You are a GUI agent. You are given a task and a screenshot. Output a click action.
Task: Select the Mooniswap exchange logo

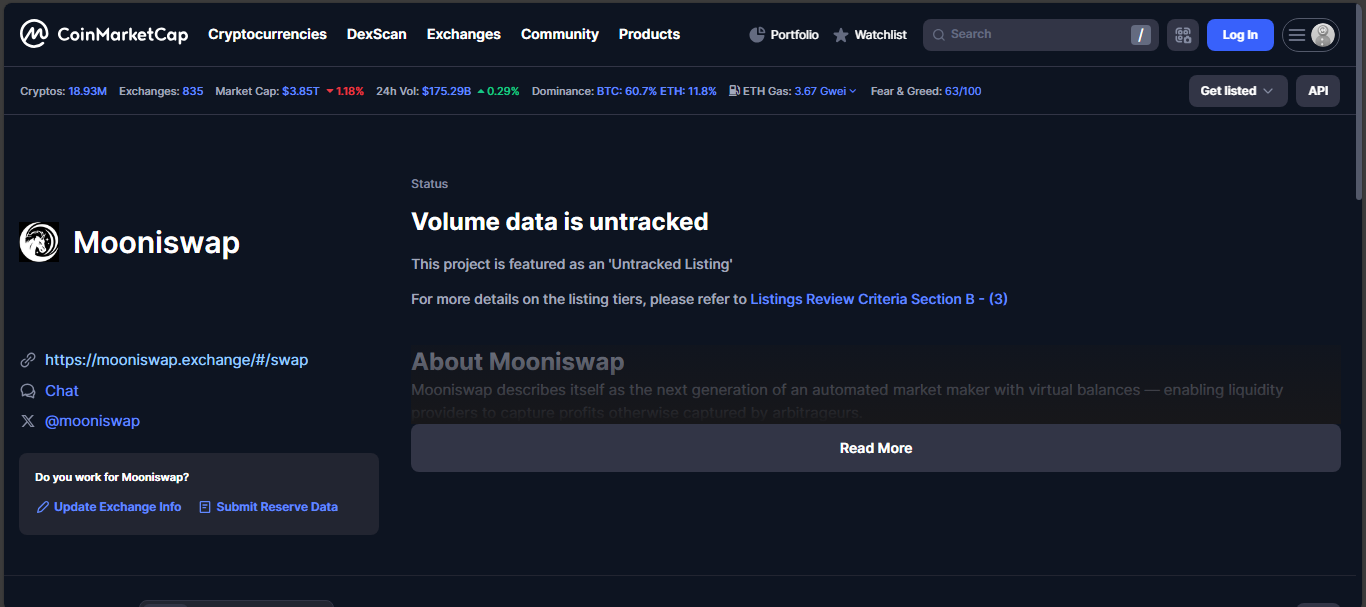pos(39,242)
